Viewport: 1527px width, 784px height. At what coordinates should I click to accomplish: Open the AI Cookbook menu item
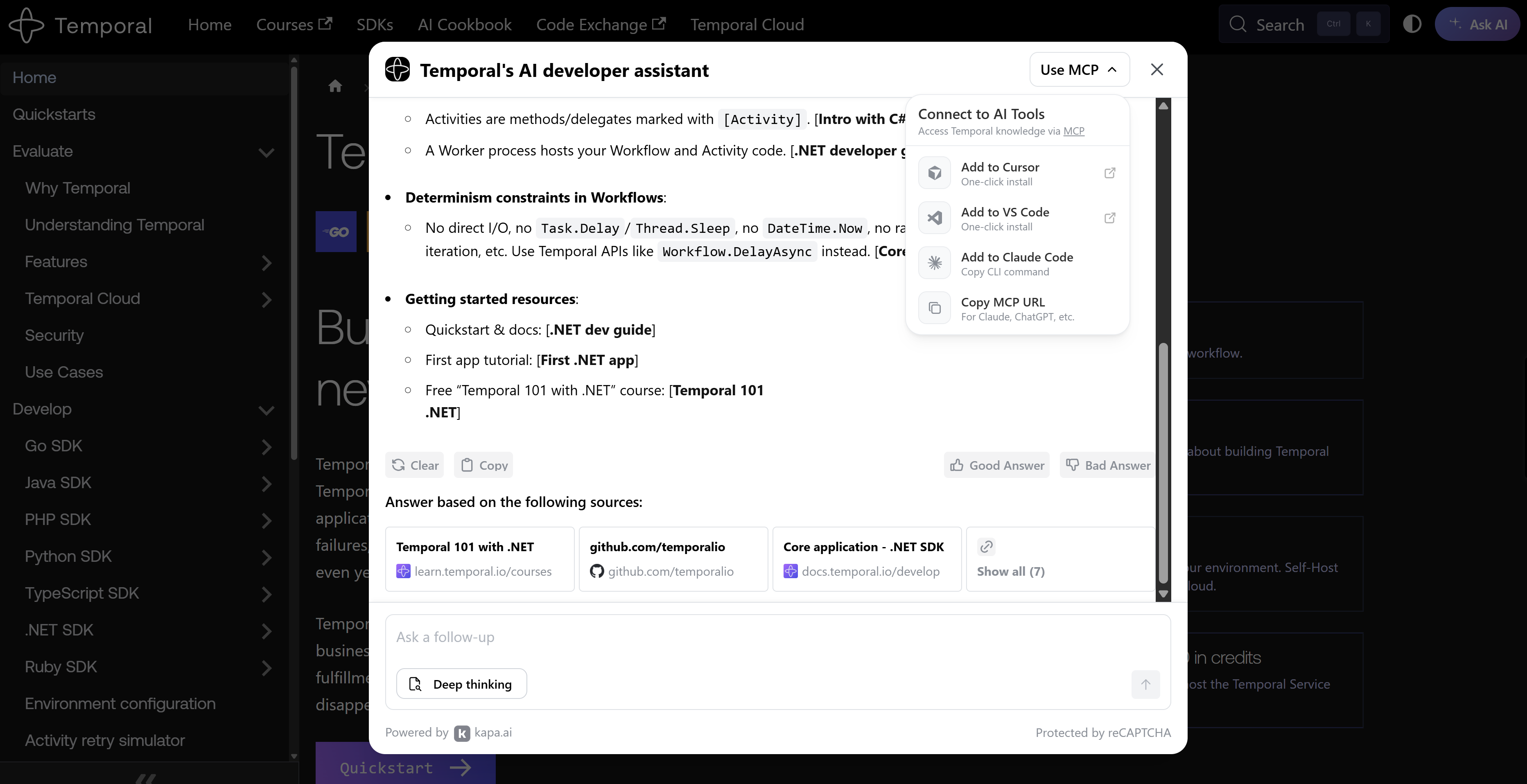(x=464, y=24)
